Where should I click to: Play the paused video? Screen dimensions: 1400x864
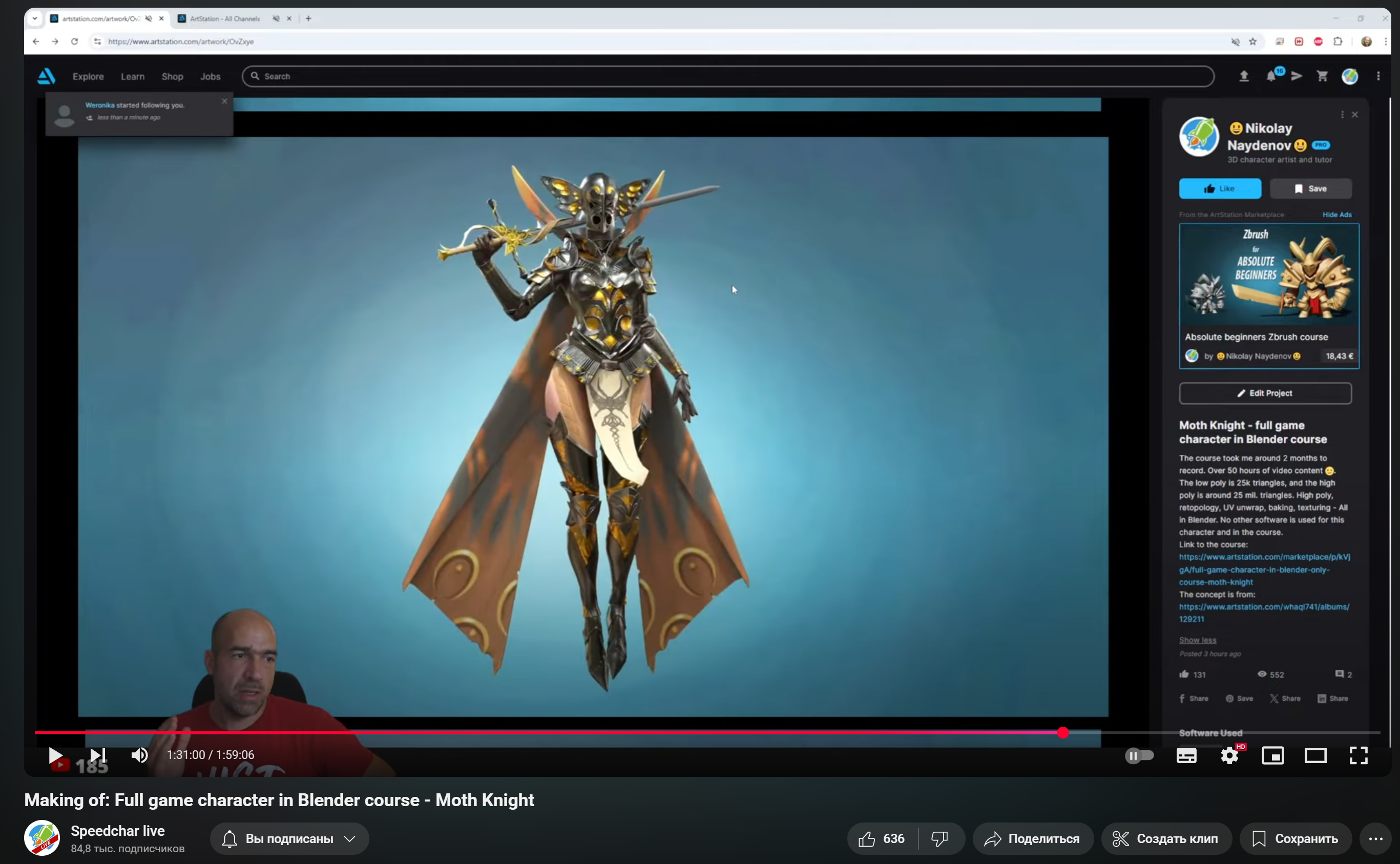click(55, 755)
